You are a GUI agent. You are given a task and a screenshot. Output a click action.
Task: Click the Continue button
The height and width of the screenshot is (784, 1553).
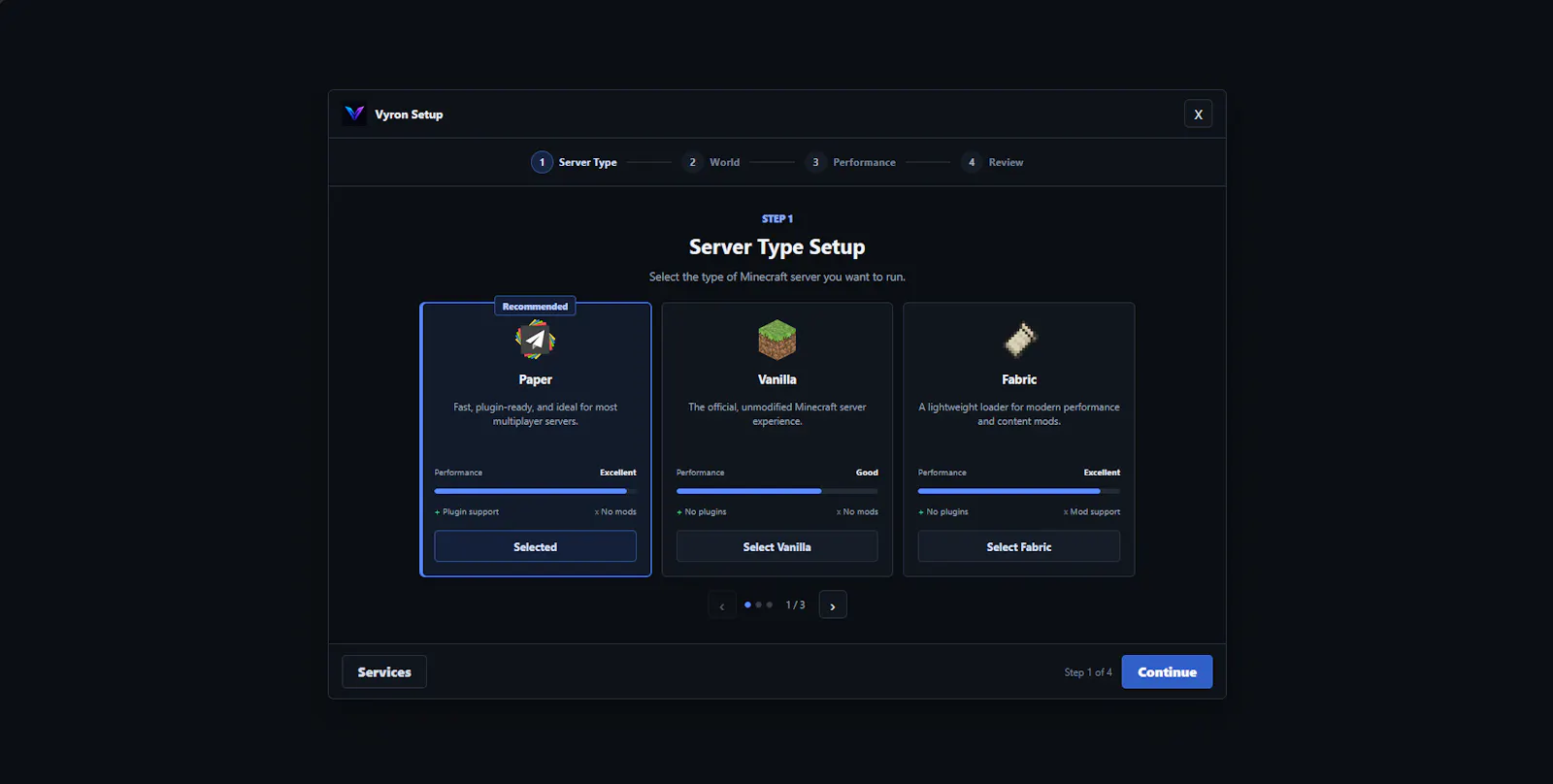pyautogui.click(x=1167, y=671)
